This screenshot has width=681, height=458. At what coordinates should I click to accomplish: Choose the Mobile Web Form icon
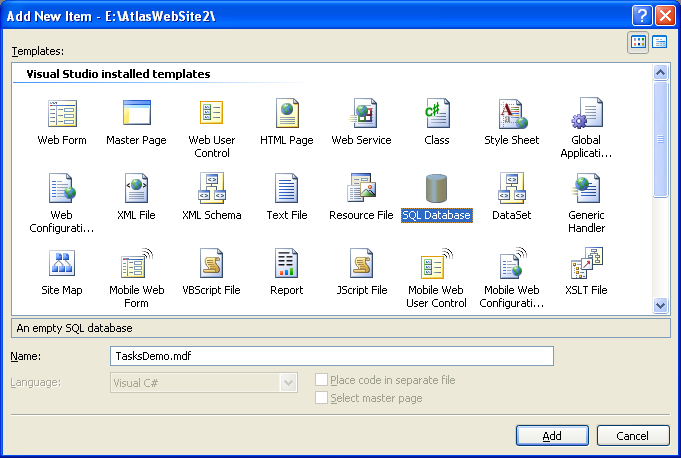pyautogui.click(x=136, y=263)
